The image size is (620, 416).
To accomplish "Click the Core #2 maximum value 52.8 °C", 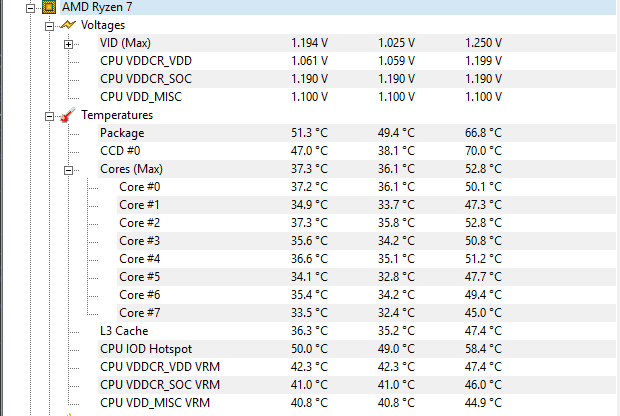I will click(484, 223).
